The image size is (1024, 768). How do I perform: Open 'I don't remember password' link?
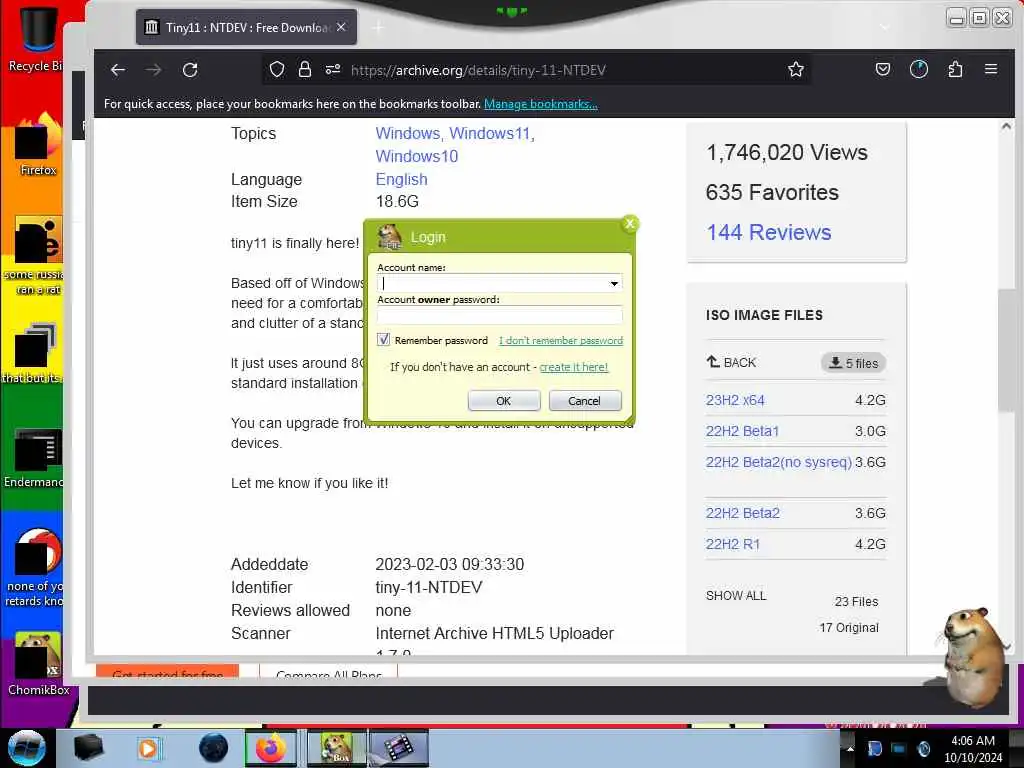click(x=560, y=340)
